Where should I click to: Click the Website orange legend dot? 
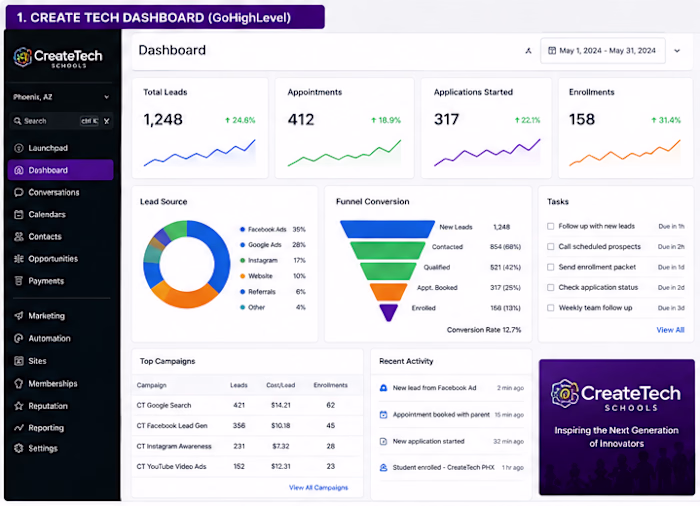point(242,276)
